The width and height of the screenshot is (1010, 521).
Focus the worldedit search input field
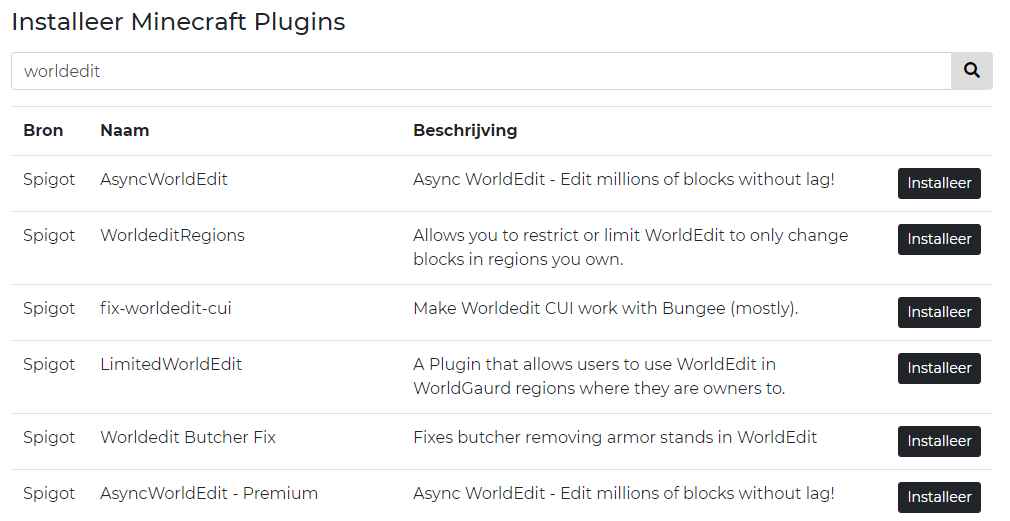tap(480, 71)
